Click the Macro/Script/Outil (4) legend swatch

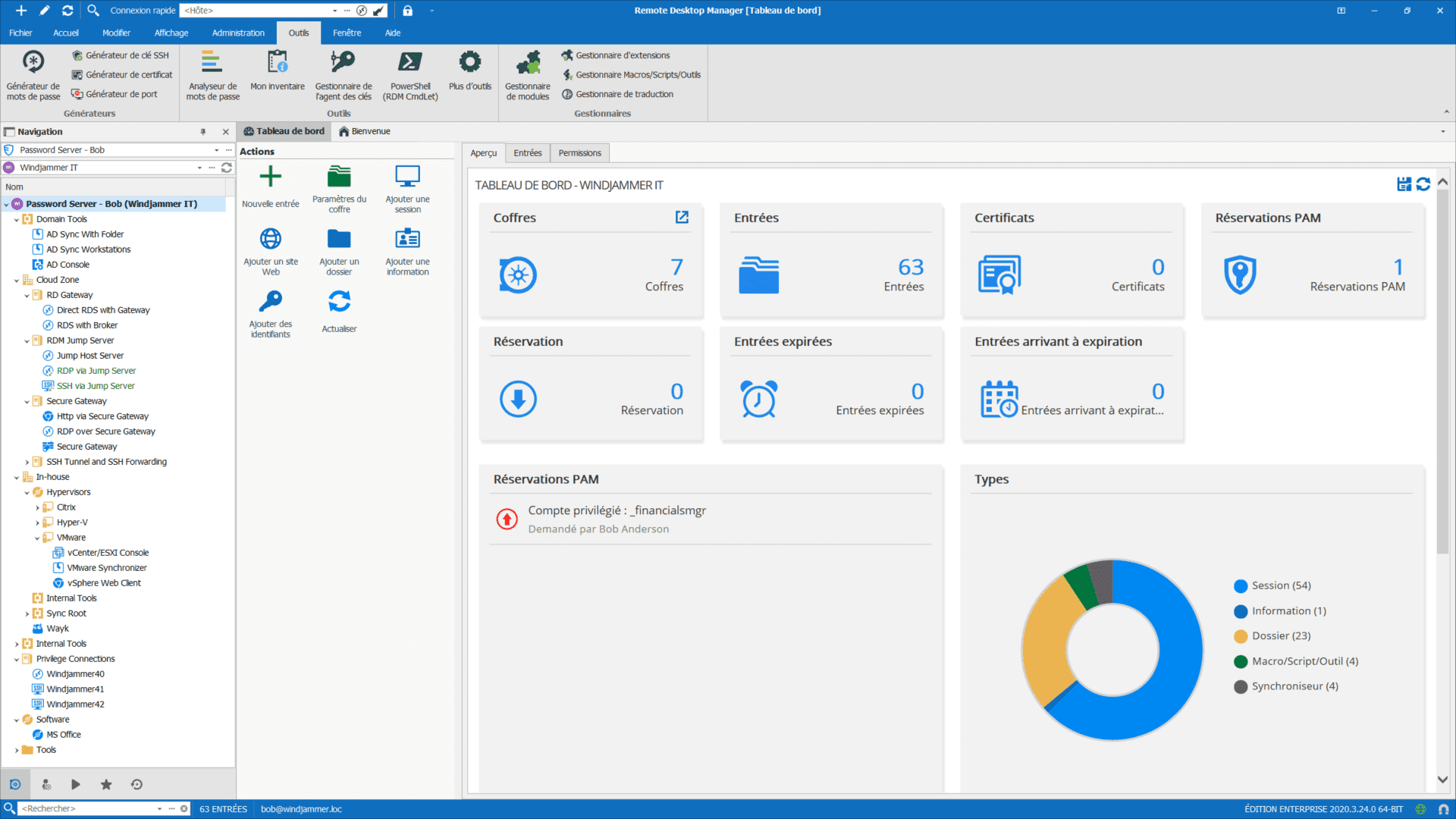[1241, 661]
